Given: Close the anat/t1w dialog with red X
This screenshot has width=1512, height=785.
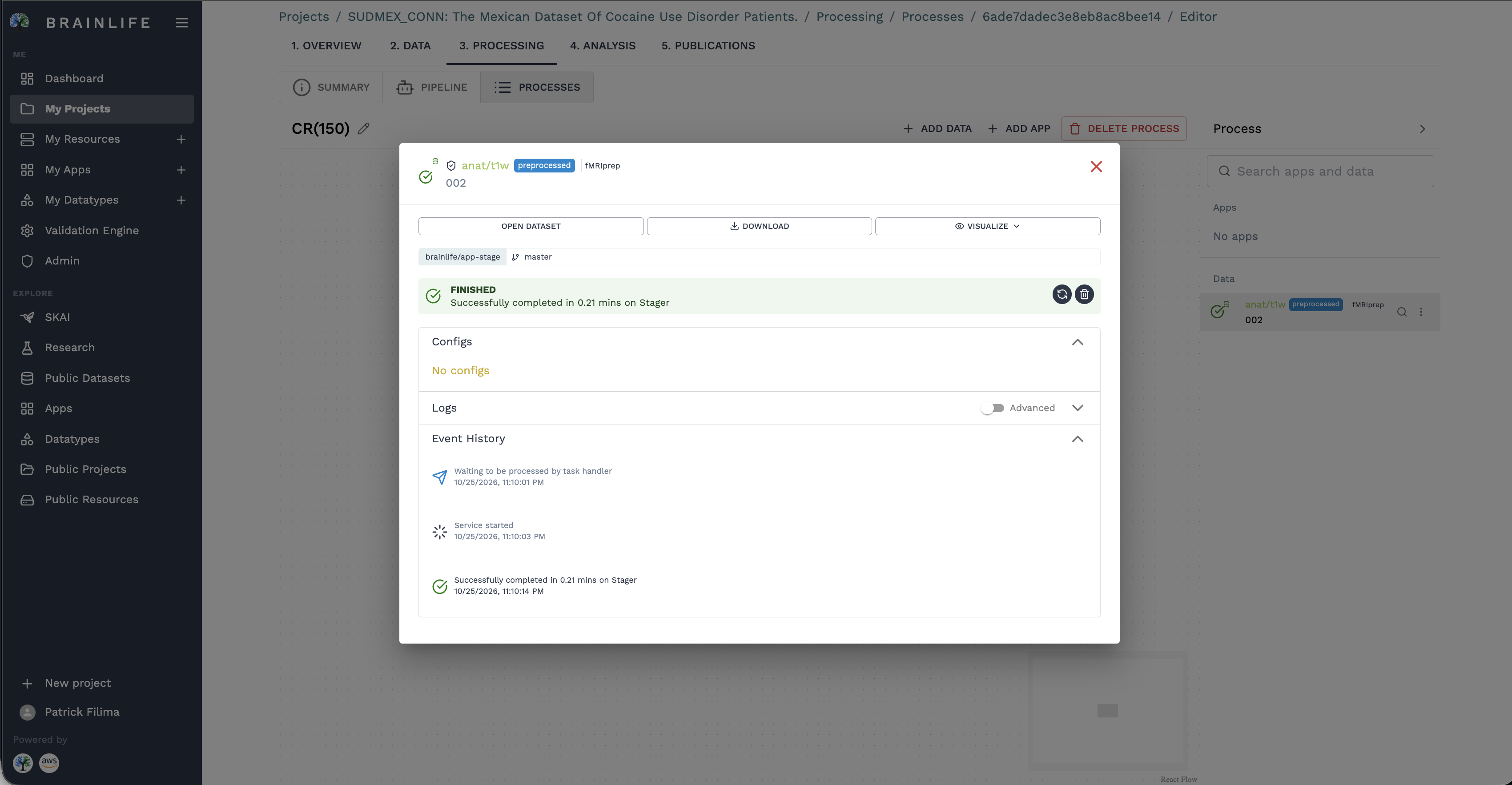Looking at the screenshot, I should (x=1096, y=167).
